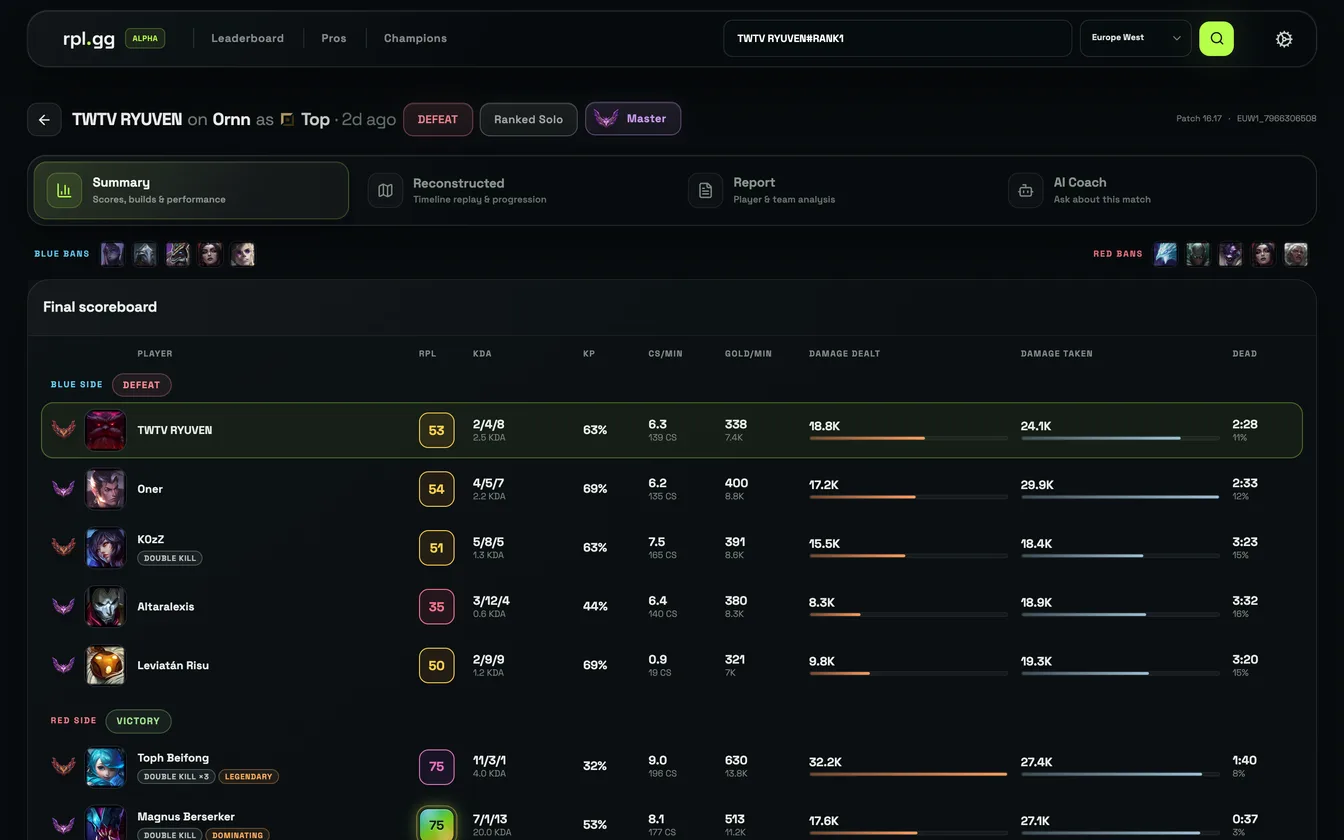Click the DOMINATING tag under Magnus Berserker

(x=238, y=835)
